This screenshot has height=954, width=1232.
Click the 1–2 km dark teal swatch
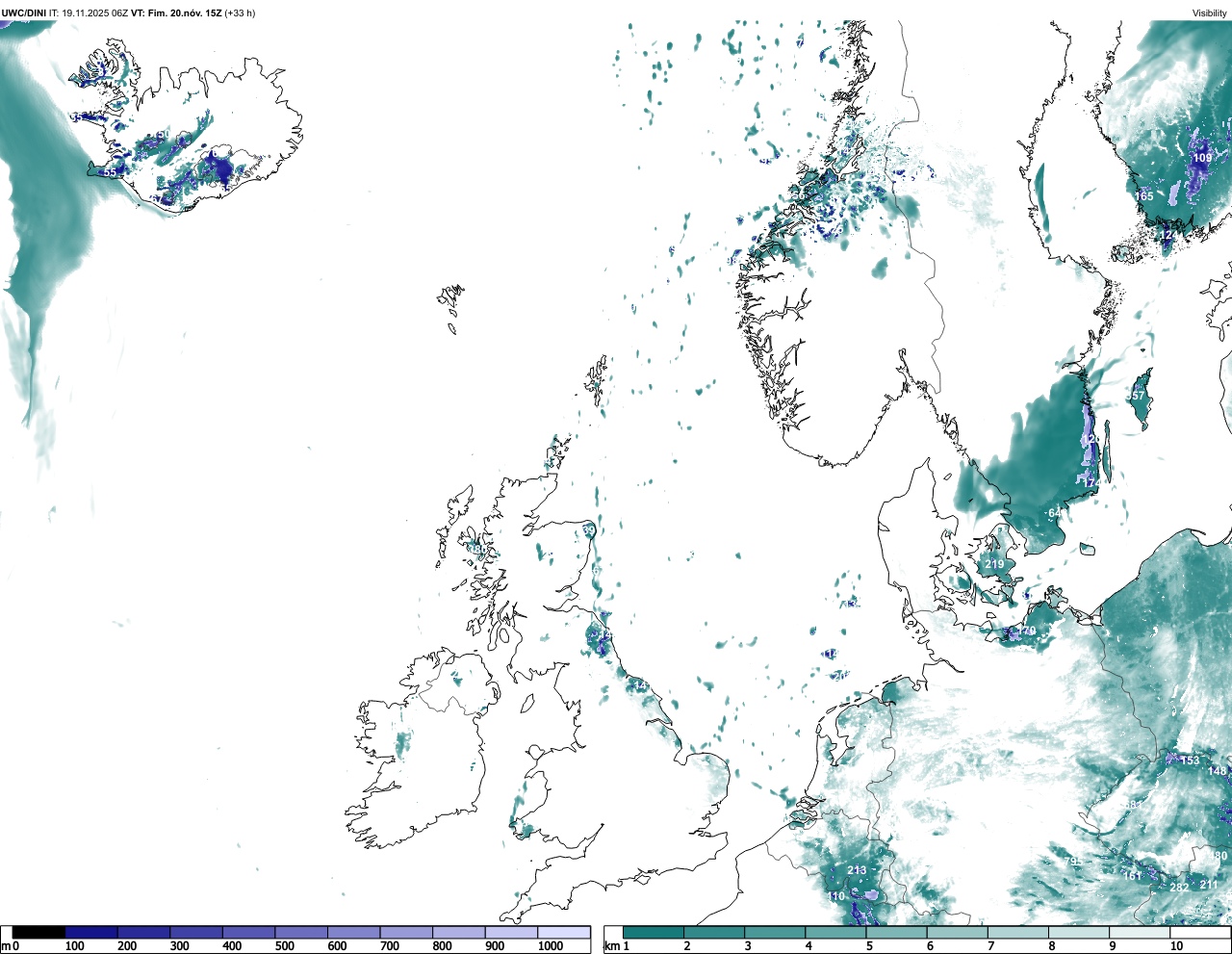click(654, 932)
